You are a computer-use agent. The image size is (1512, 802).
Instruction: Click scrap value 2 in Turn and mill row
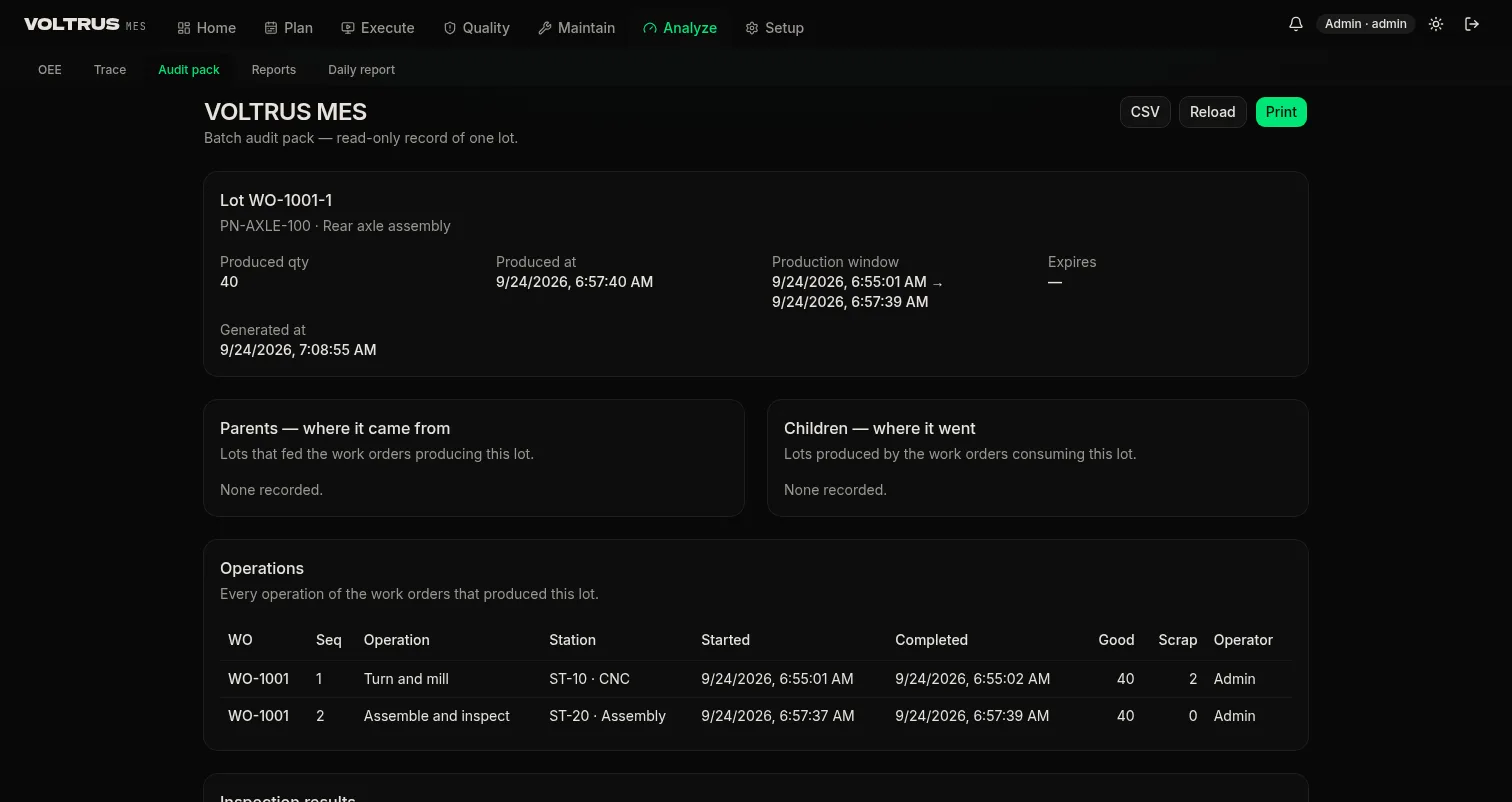coord(1193,679)
